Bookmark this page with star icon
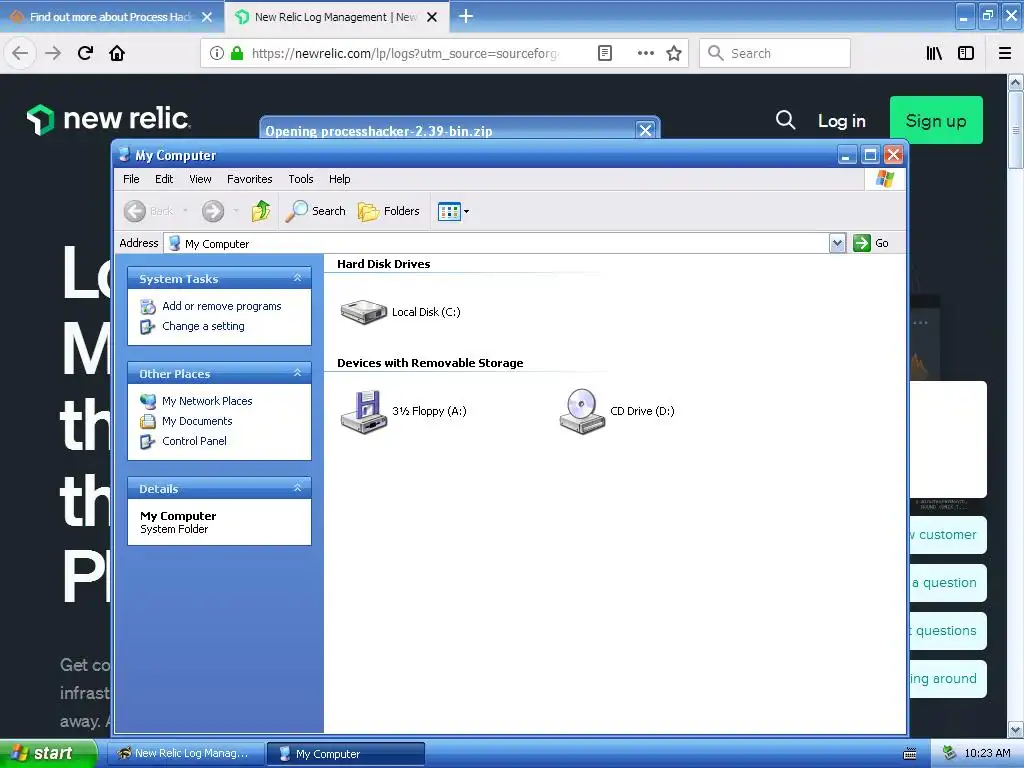 [x=674, y=53]
